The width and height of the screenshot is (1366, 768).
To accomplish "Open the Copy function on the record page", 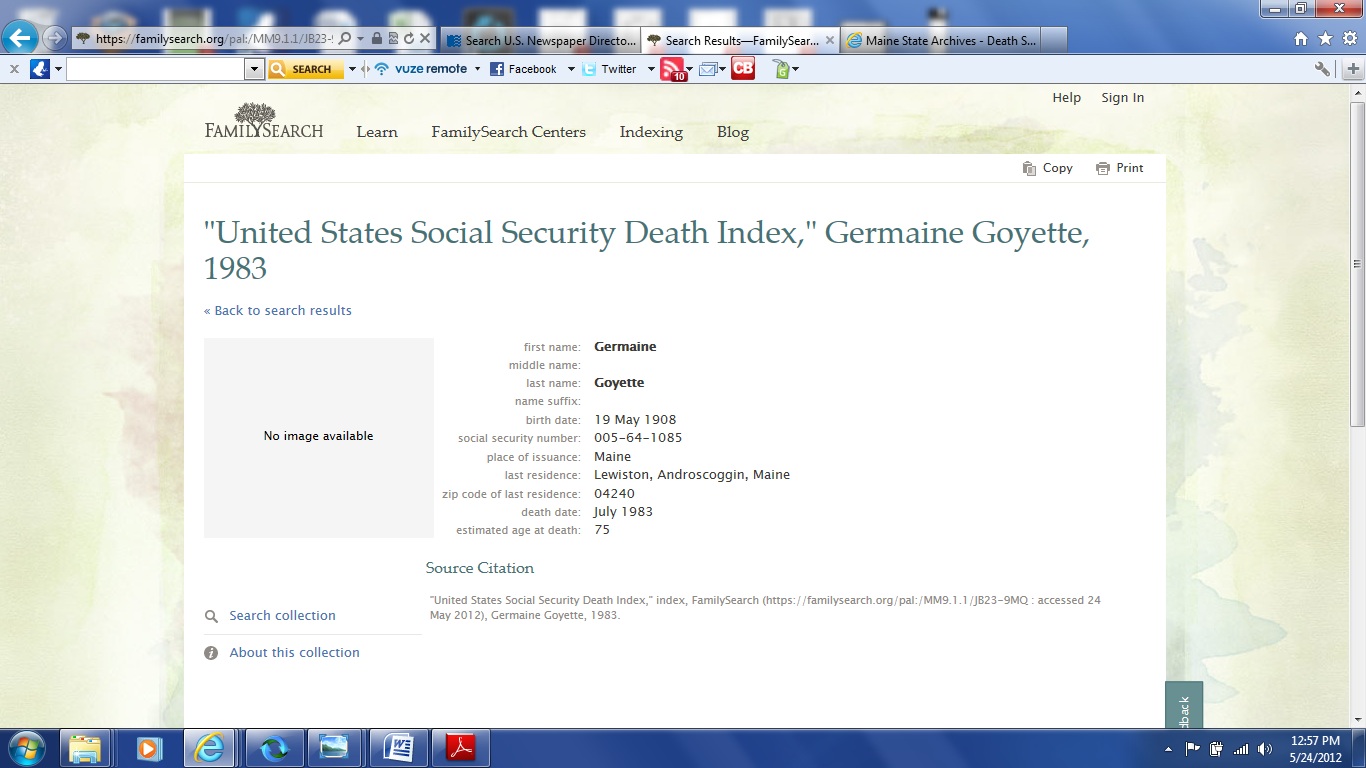I will click(x=1047, y=168).
